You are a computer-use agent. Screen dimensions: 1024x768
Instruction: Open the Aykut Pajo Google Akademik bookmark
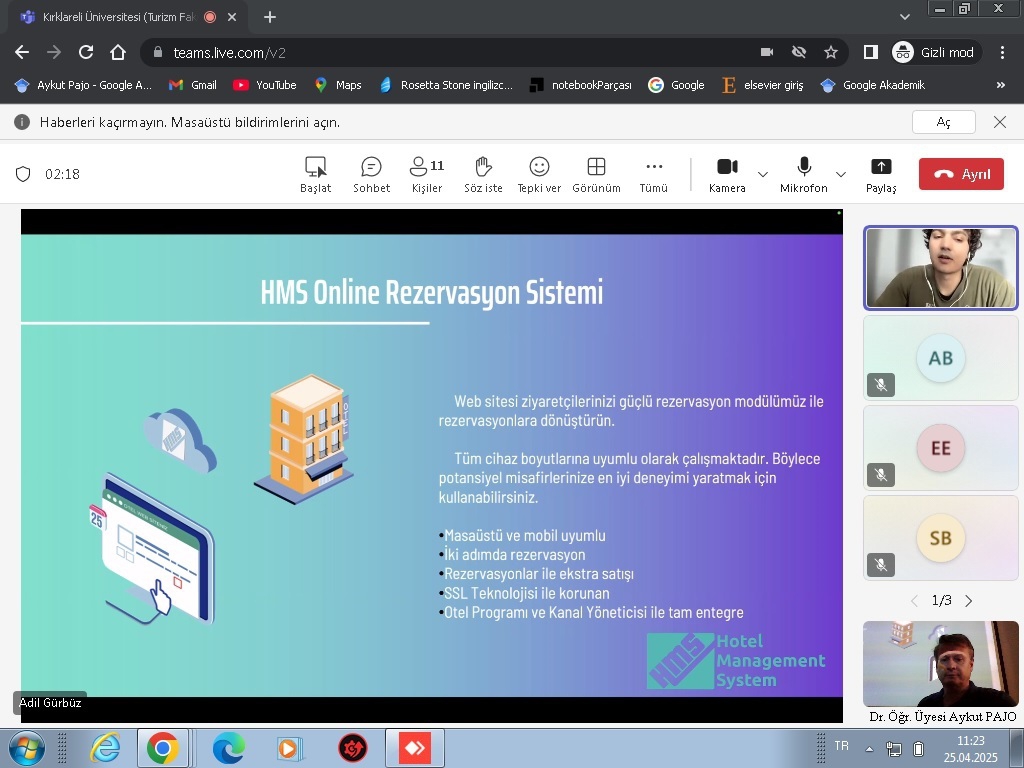pyautogui.click(x=84, y=85)
